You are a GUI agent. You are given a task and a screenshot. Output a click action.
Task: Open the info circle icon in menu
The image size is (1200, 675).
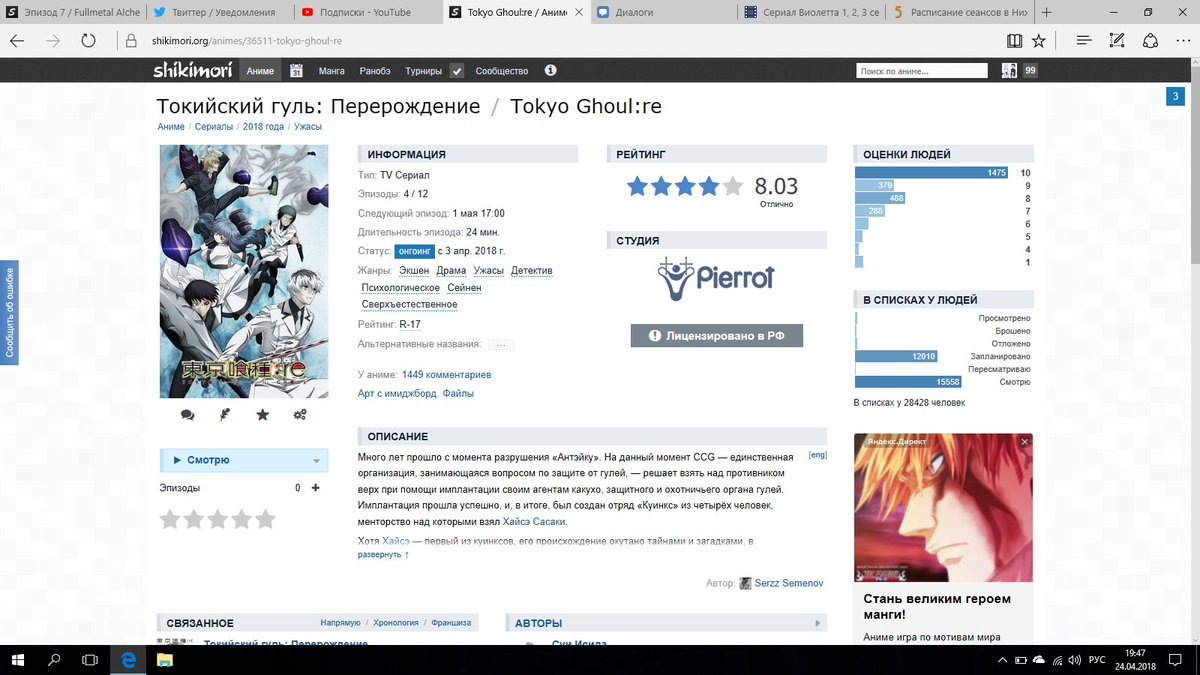pyautogui.click(x=550, y=71)
